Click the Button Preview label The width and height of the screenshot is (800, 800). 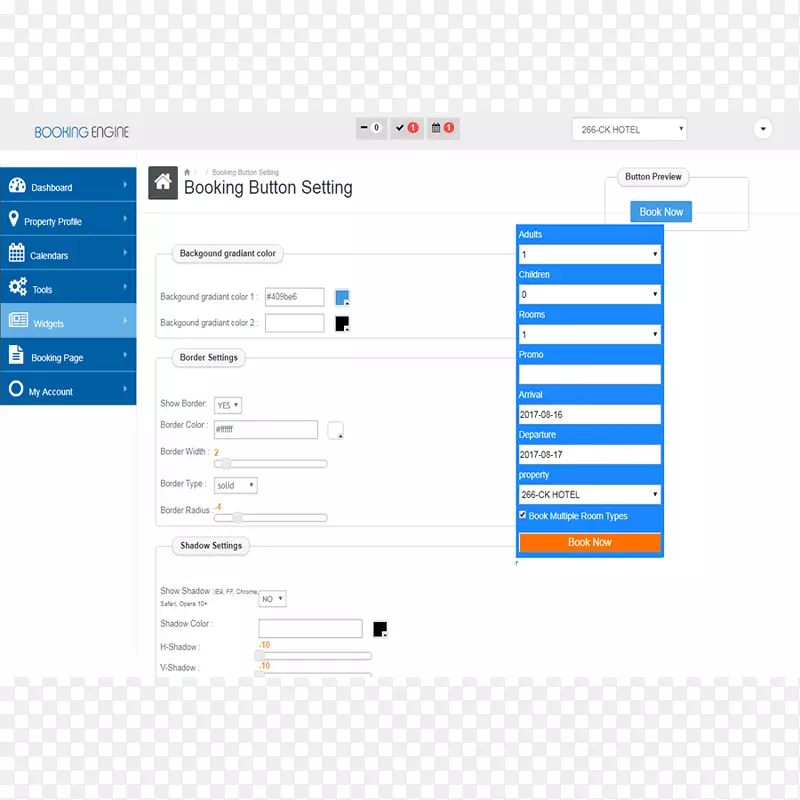[653, 177]
